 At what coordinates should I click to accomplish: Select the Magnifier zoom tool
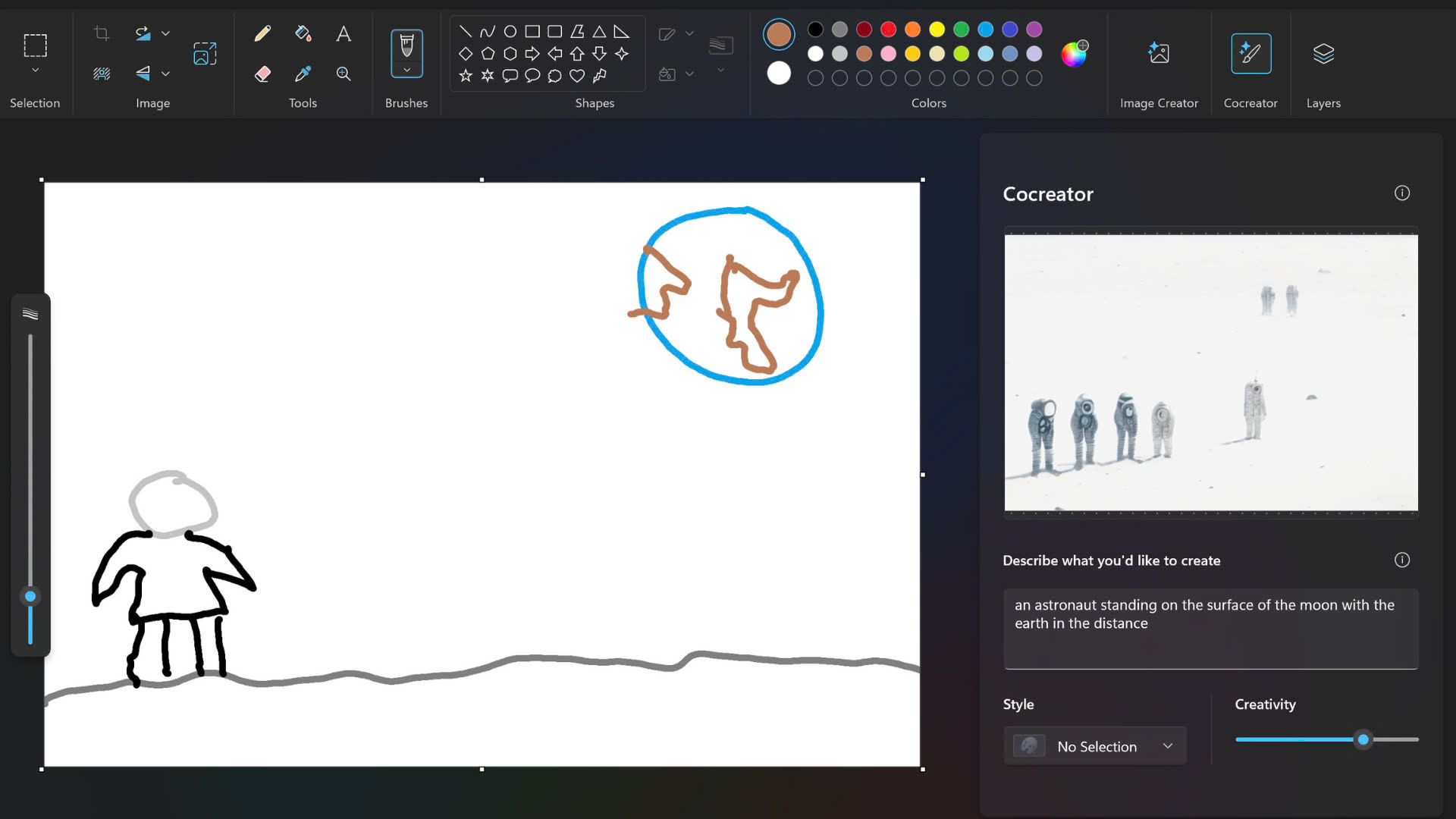344,74
